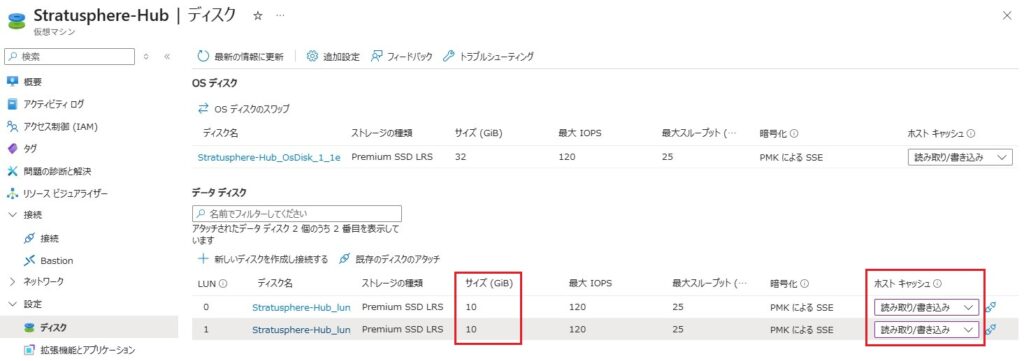Open the Stratusphere-Hub_OsDisk_1_1e disk link
The height and width of the screenshot is (361, 1024).
pos(268,157)
